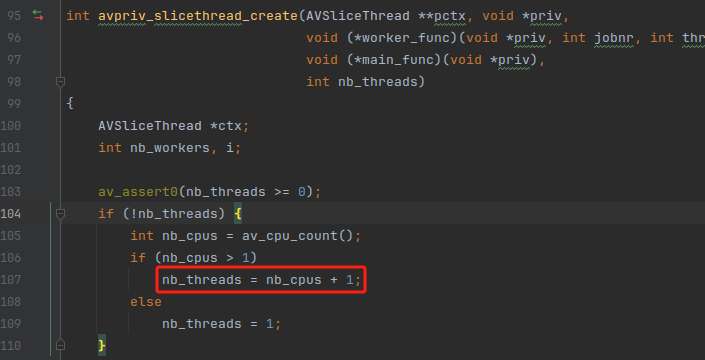Click the highlighted closing brace on line 110
Screen dimensions: 705x360
tap(102, 345)
